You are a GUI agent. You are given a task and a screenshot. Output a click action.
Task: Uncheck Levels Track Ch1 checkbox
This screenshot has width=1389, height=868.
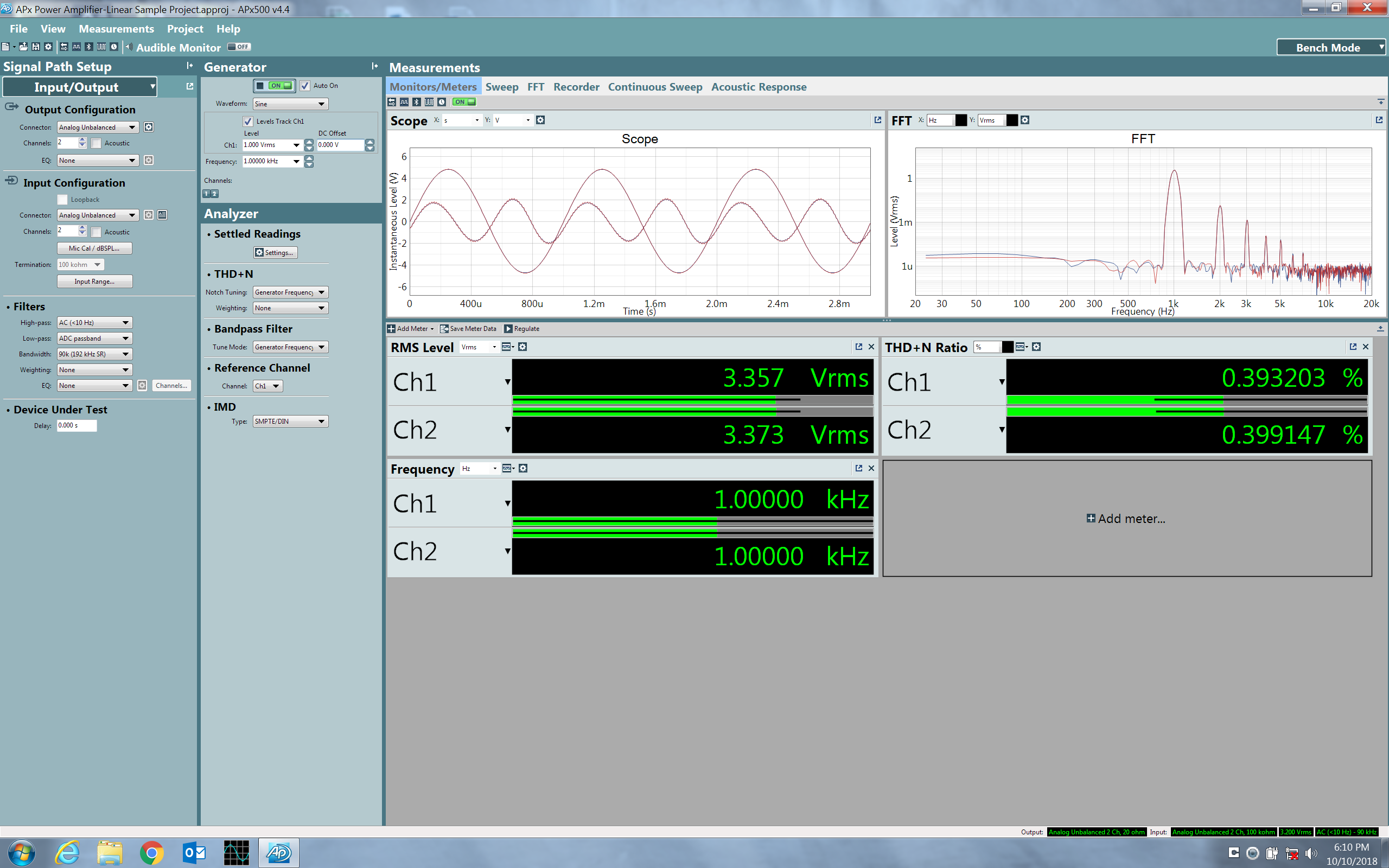(x=248, y=121)
